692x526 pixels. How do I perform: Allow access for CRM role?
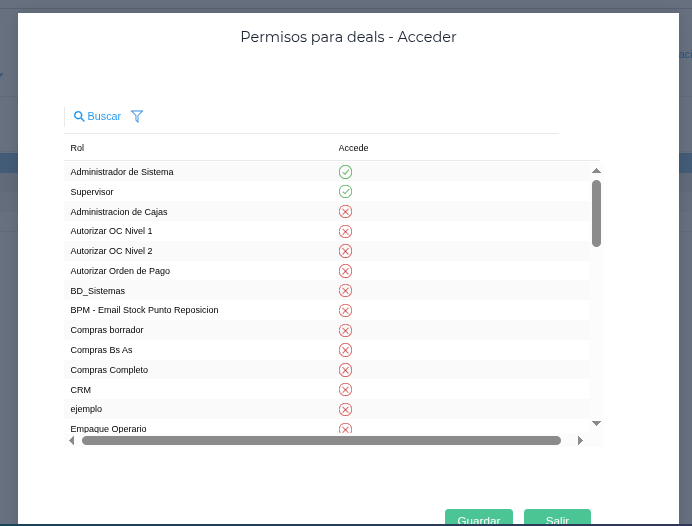(345, 389)
